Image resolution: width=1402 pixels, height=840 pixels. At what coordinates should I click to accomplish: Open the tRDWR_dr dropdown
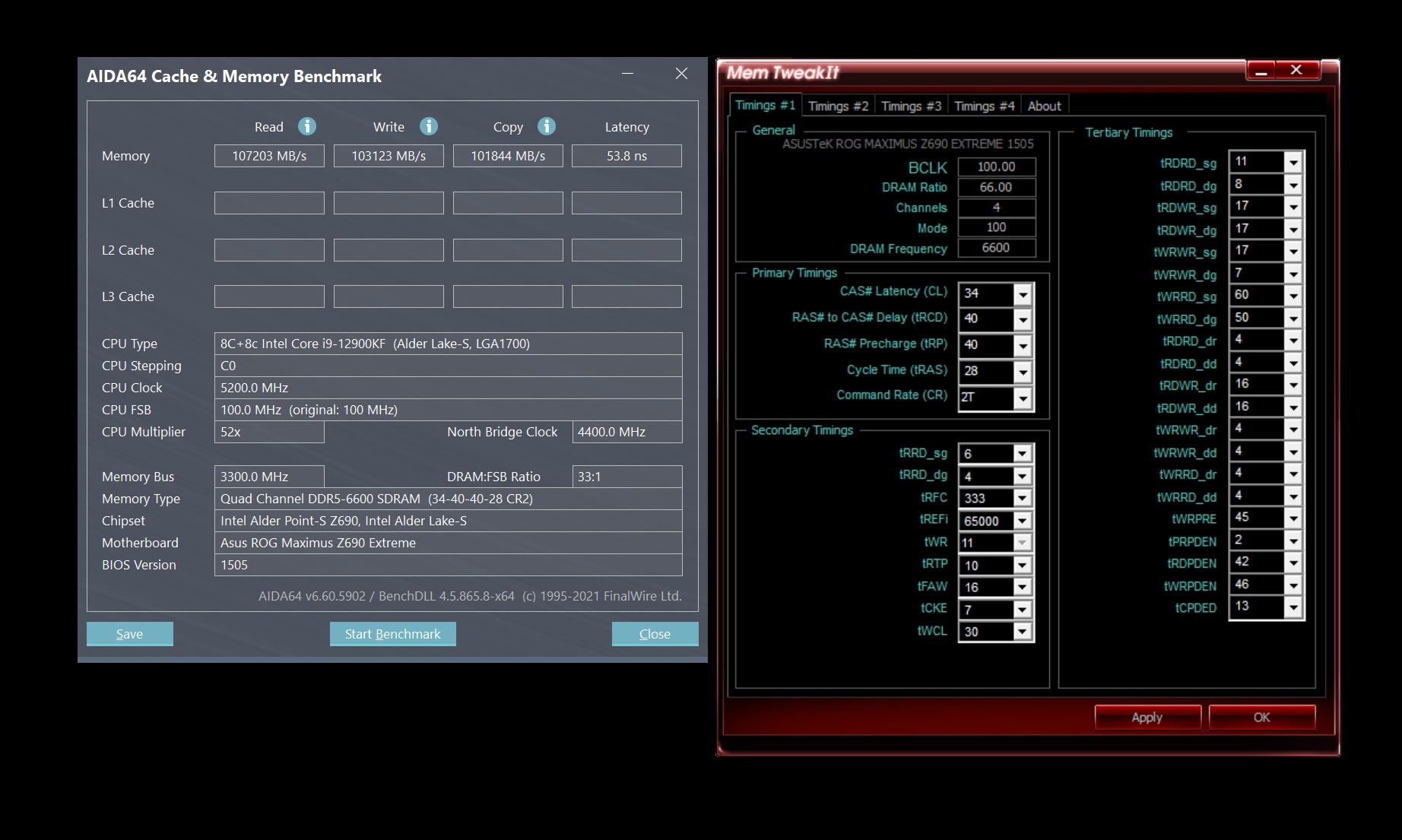(x=1293, y=385)
